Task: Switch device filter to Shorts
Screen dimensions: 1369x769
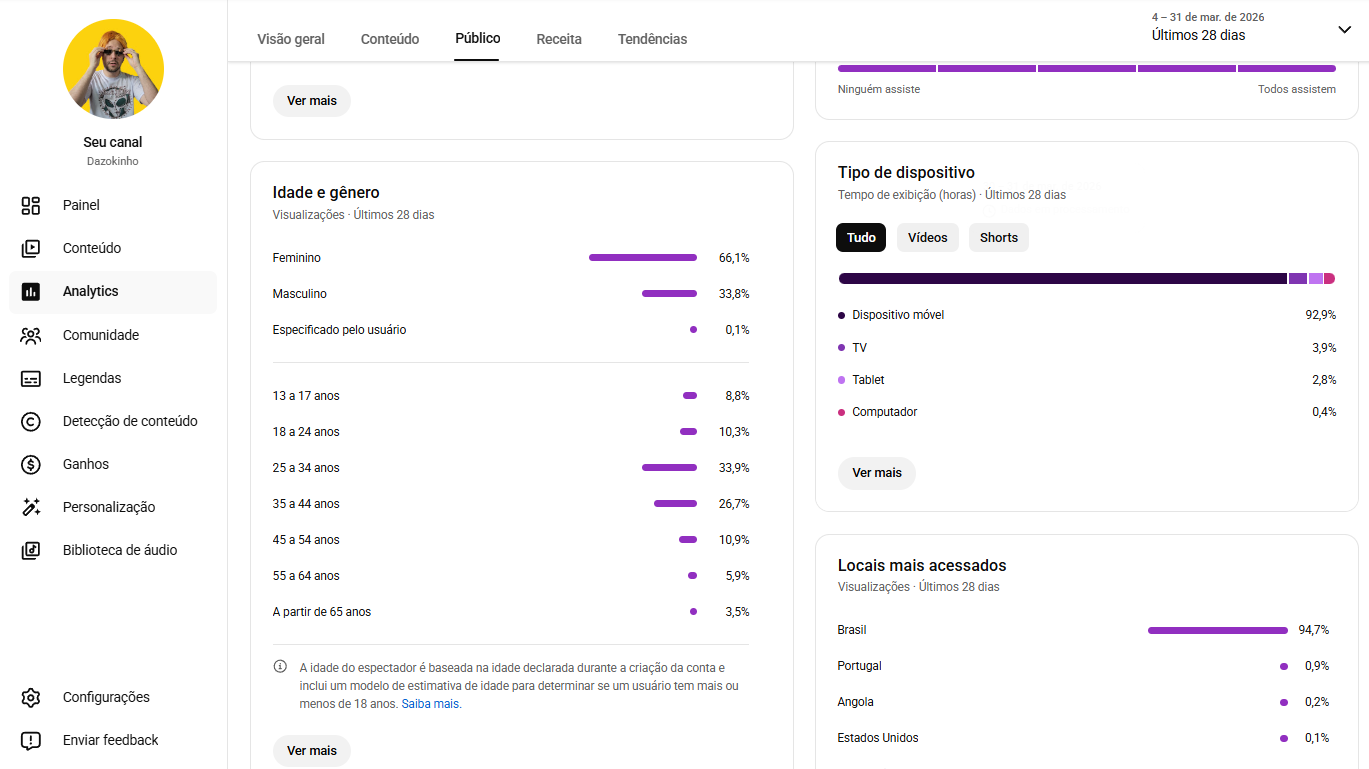Action: point(998,238)
